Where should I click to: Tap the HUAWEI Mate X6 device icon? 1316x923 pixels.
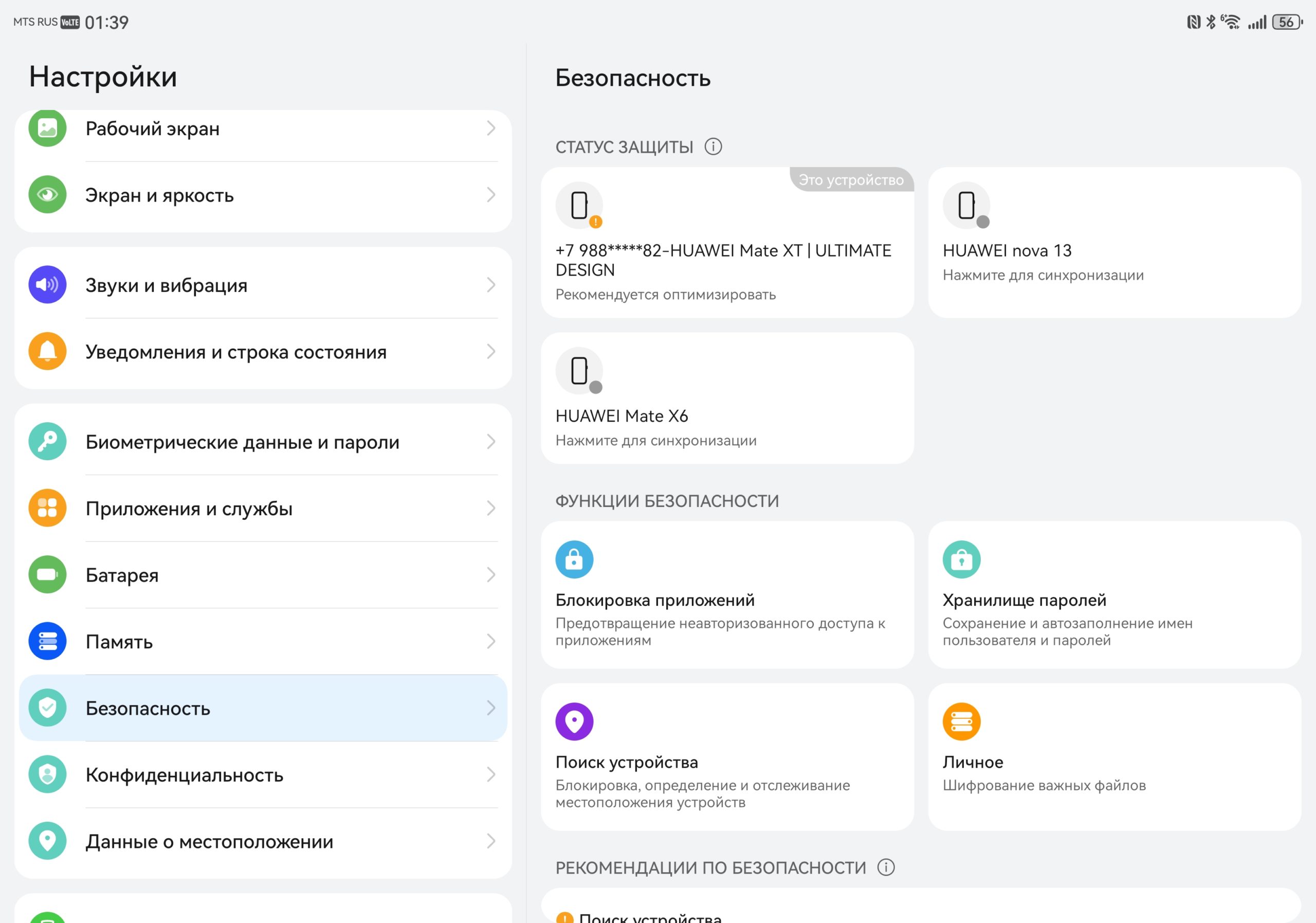click(579, 370)
